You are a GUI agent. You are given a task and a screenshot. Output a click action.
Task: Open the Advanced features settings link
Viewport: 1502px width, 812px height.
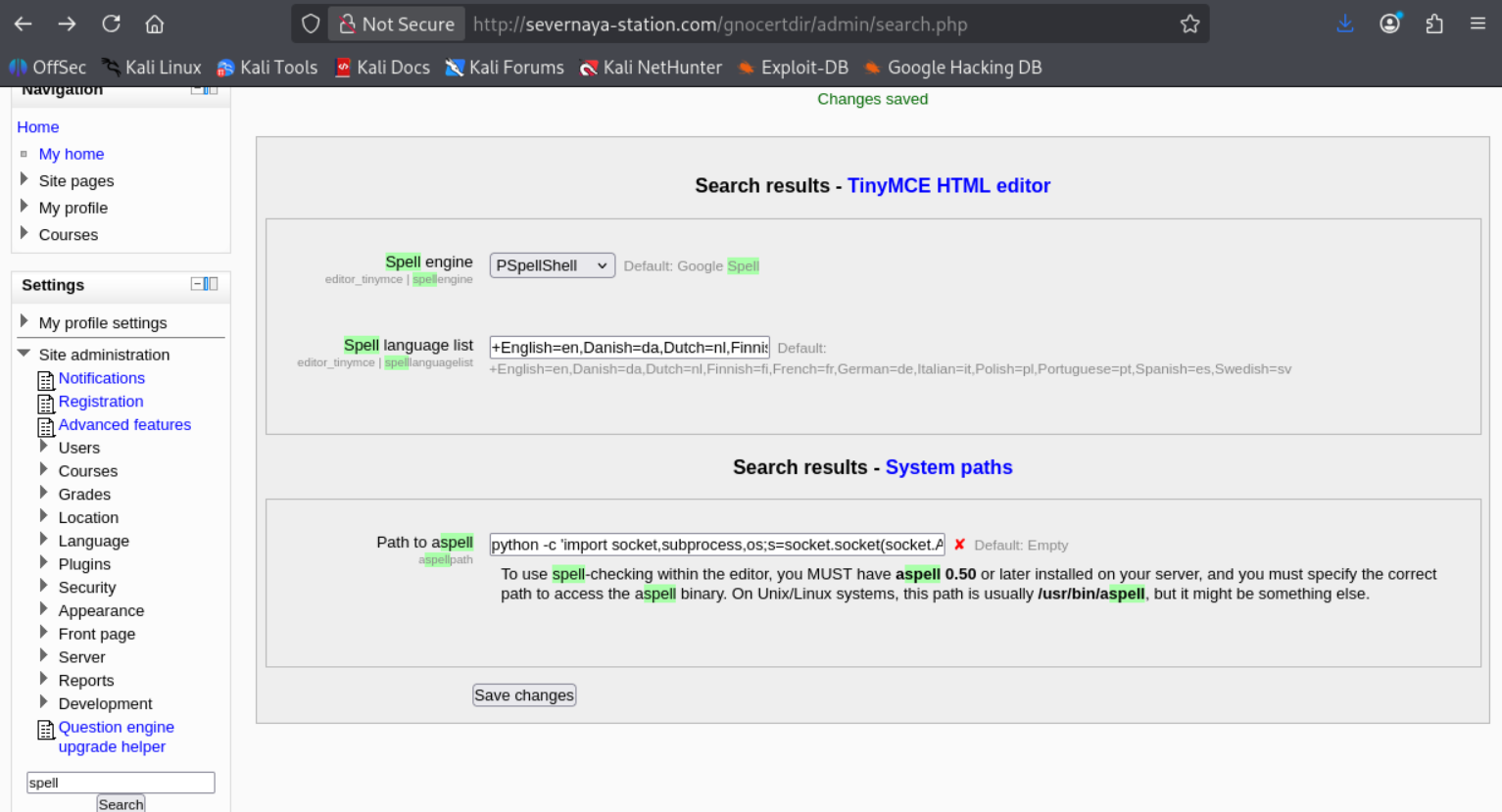coord(124,424)
